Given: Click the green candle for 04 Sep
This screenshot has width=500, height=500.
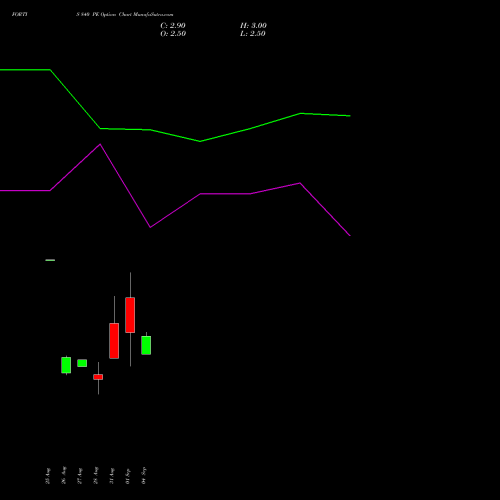Looking at the screenshot, I should pos(146,345).
